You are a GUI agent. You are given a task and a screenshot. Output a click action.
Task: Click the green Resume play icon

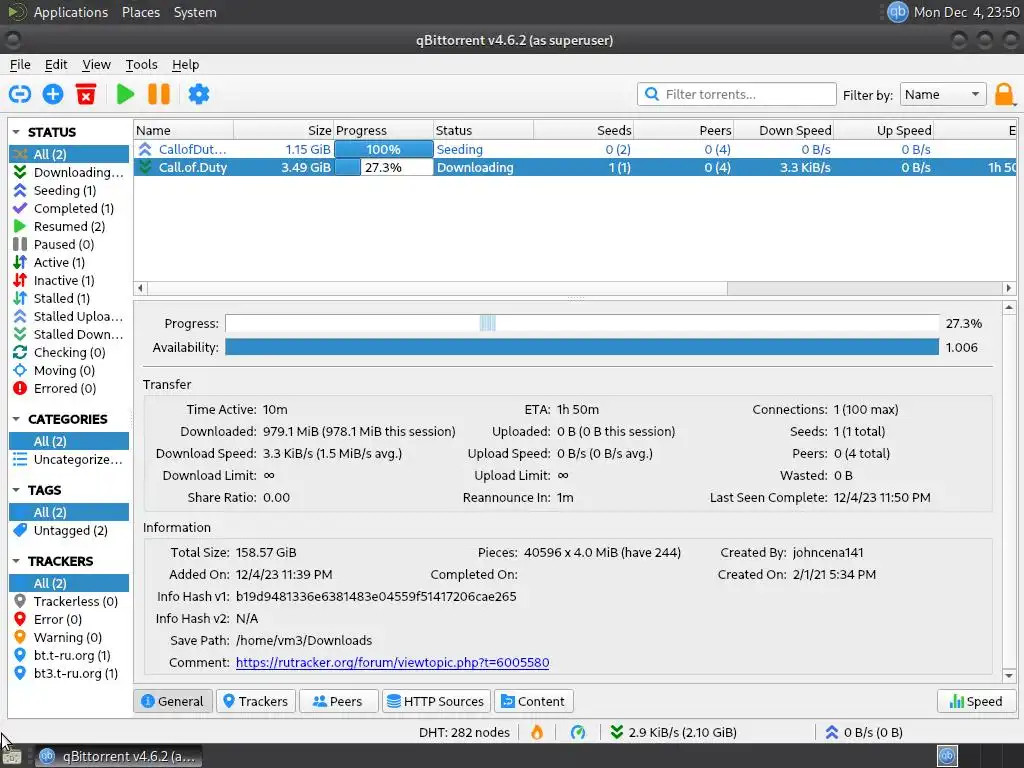pos(125,94)
